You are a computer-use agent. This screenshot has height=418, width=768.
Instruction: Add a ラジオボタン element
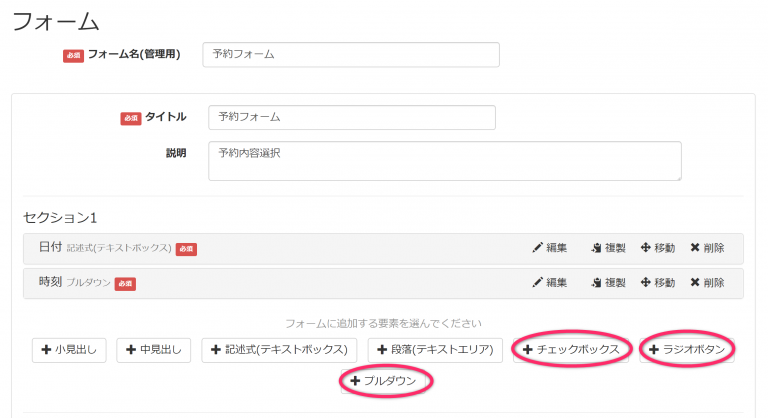coord(687,350)
